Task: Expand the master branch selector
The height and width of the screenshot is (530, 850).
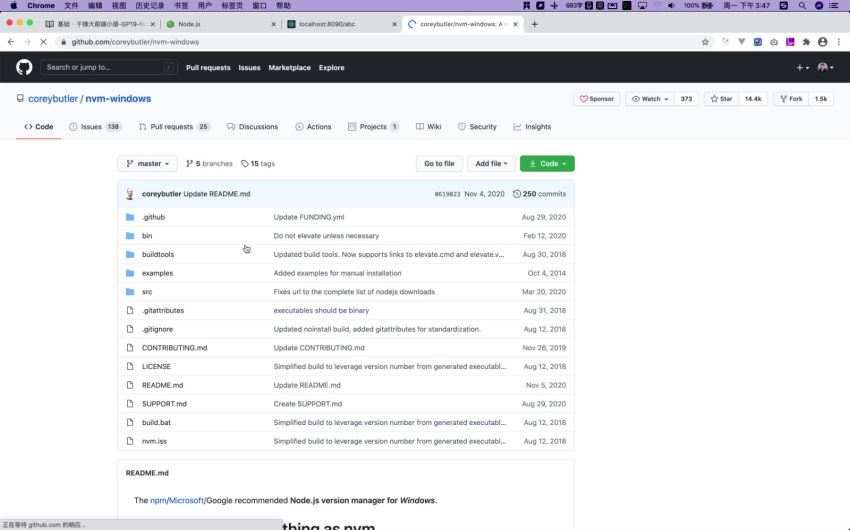Action: coord(147,164)
